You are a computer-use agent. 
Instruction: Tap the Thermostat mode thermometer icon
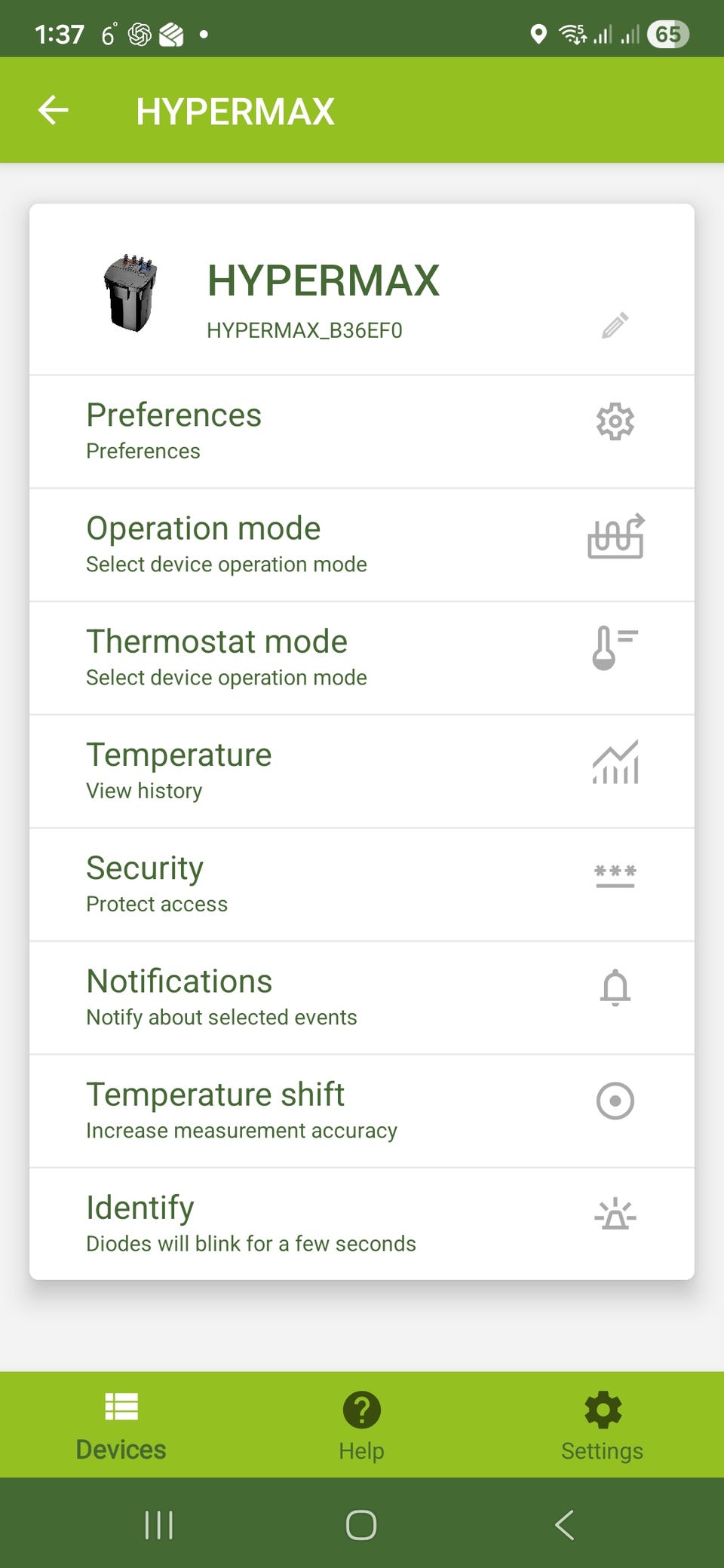[614, 648]
